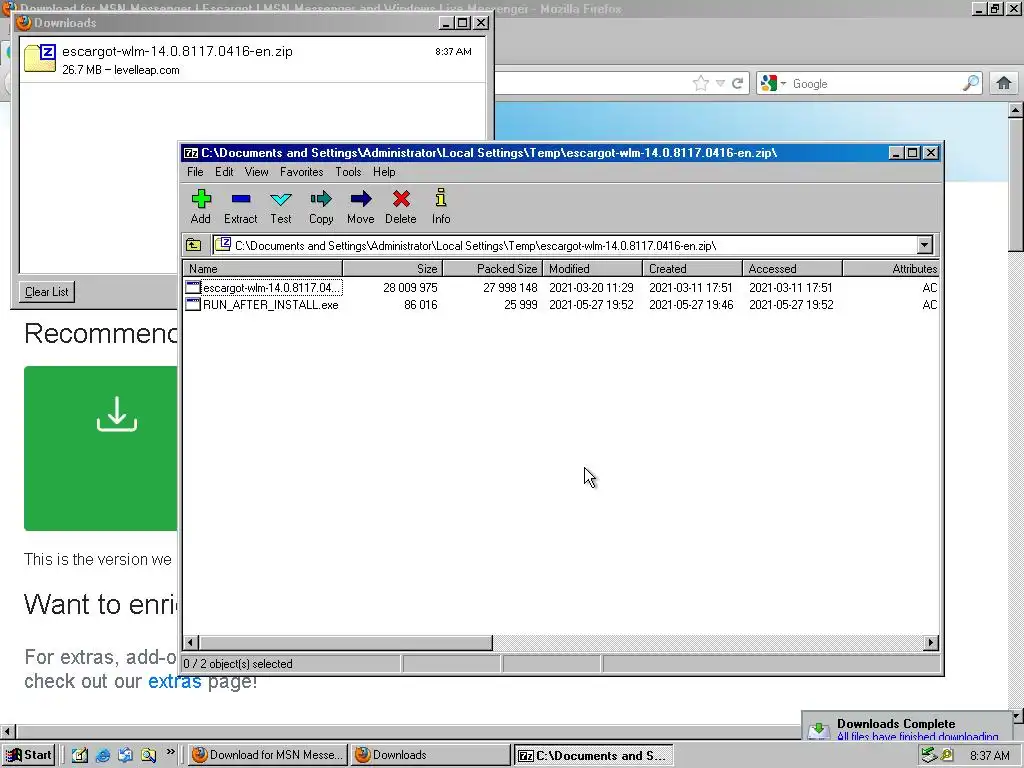1024x768 pixels.
Task: Click RUN_AFTER_INSTALL.exe file icon
Action: coord(193,304)
